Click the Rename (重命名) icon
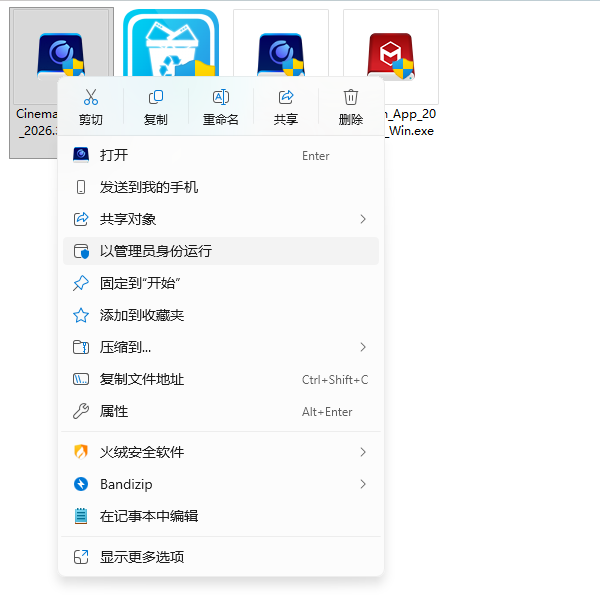The width and height of the screenshot is (600, 610). tap(221, 97)
